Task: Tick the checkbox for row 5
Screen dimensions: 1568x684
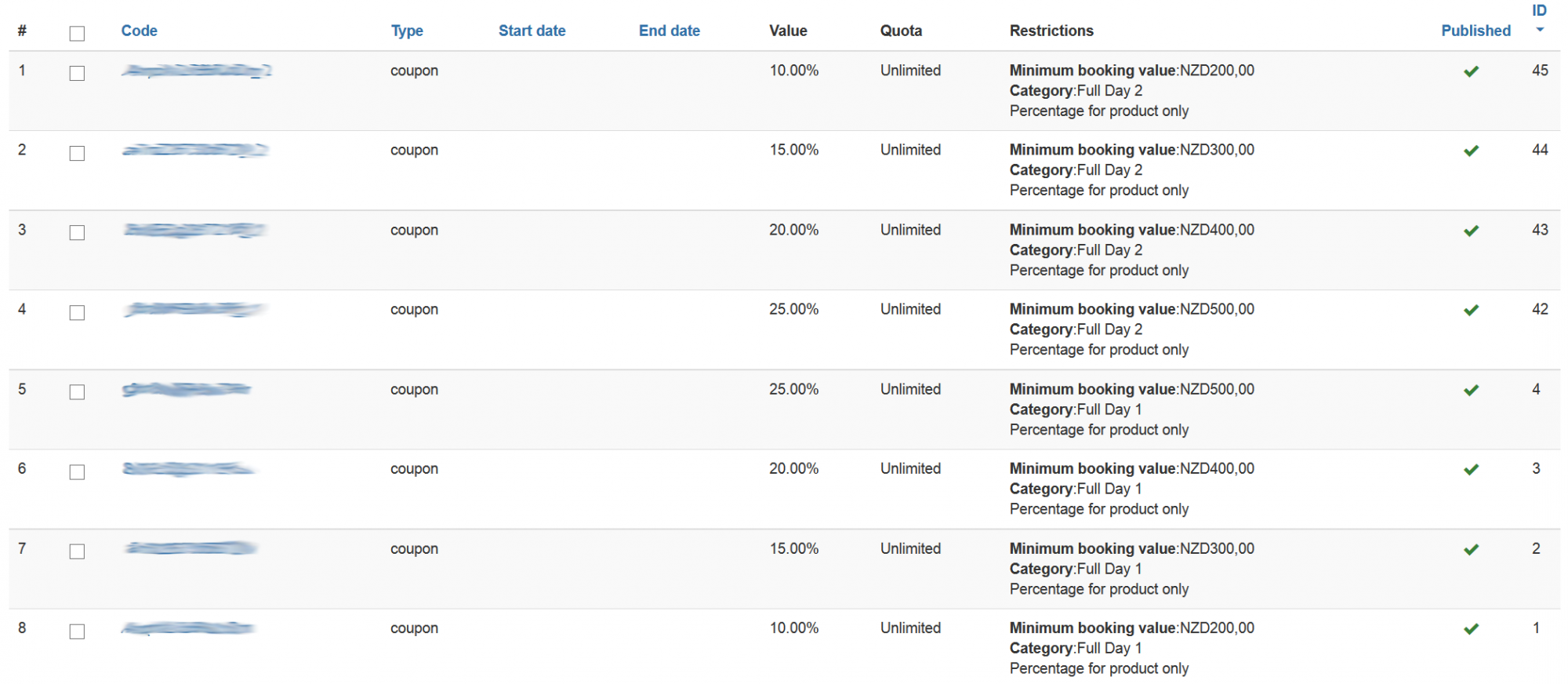Action: [77, 392]
